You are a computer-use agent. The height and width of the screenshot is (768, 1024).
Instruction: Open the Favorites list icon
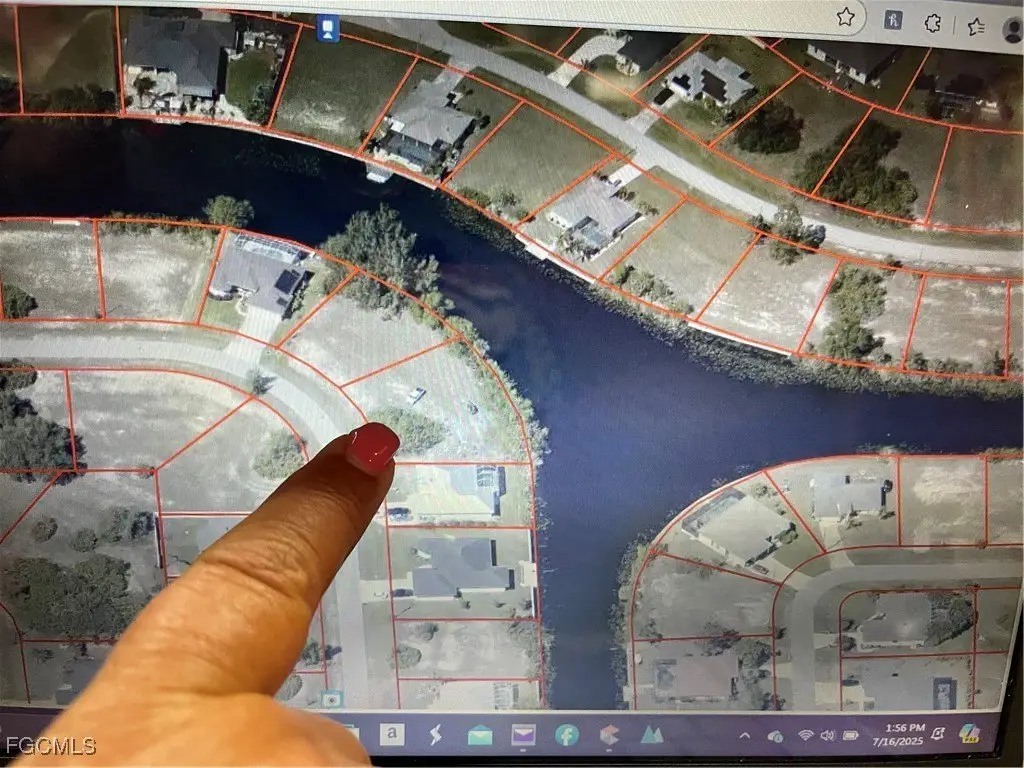coord(977,25)
